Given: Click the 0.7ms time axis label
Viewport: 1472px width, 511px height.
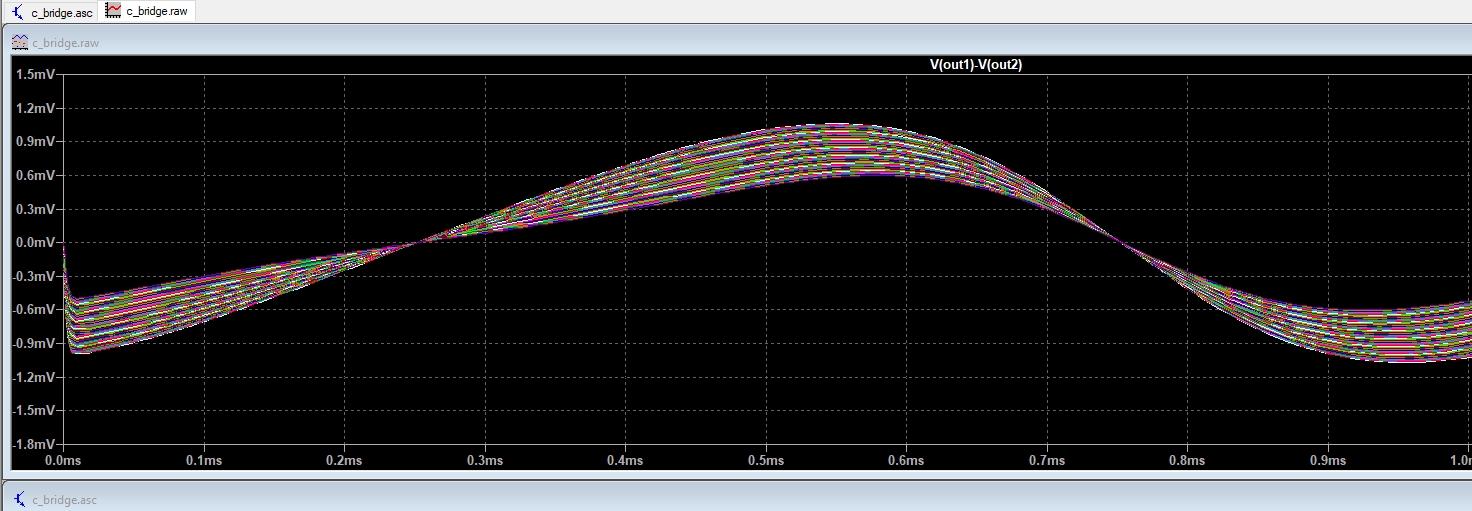Looking at the screenshot, I should pyautogui.click(x=1047, y=461).
